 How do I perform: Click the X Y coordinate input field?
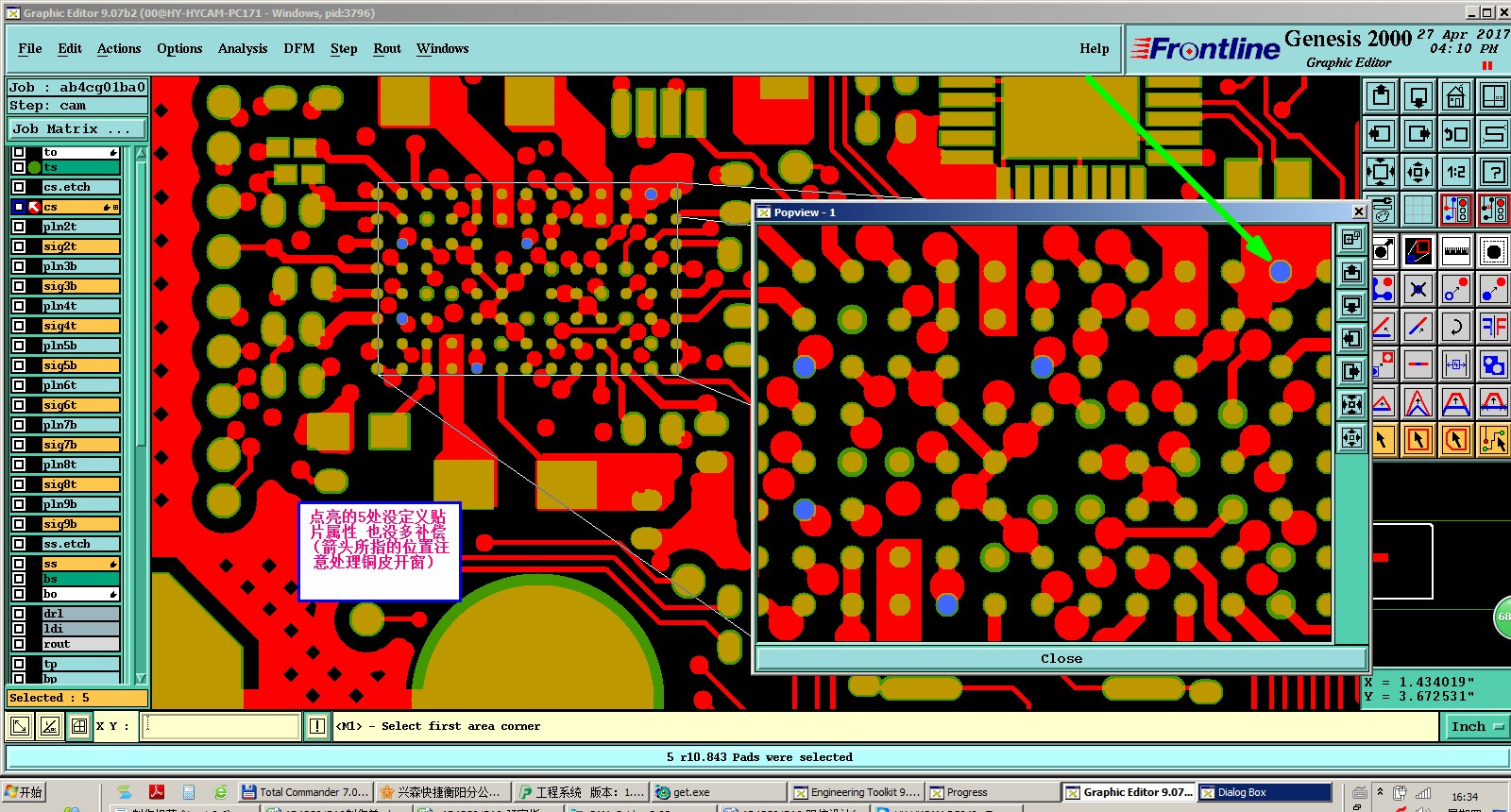221,726
